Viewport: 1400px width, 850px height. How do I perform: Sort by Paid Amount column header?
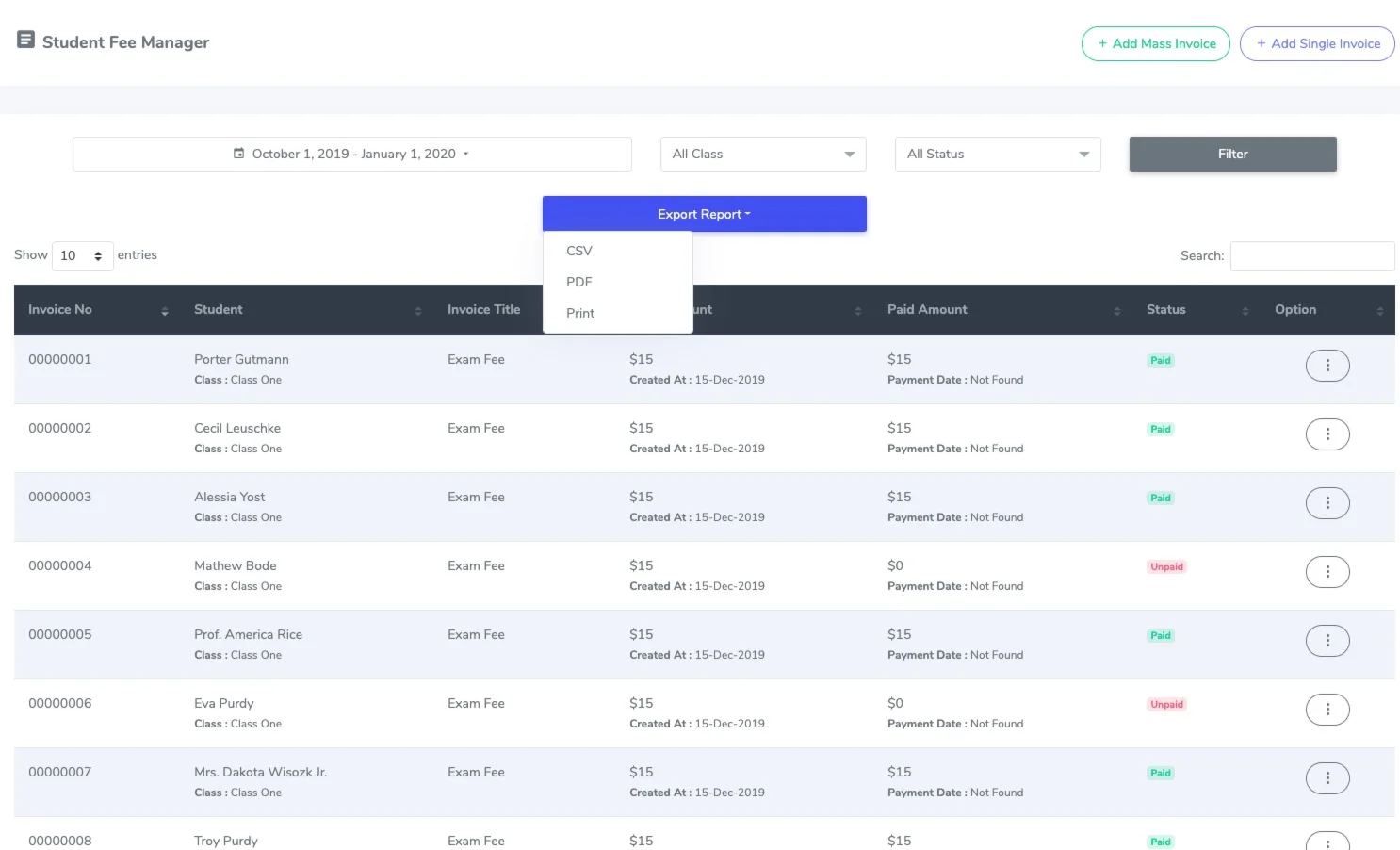pyautogui.click(x=927, y=310)
